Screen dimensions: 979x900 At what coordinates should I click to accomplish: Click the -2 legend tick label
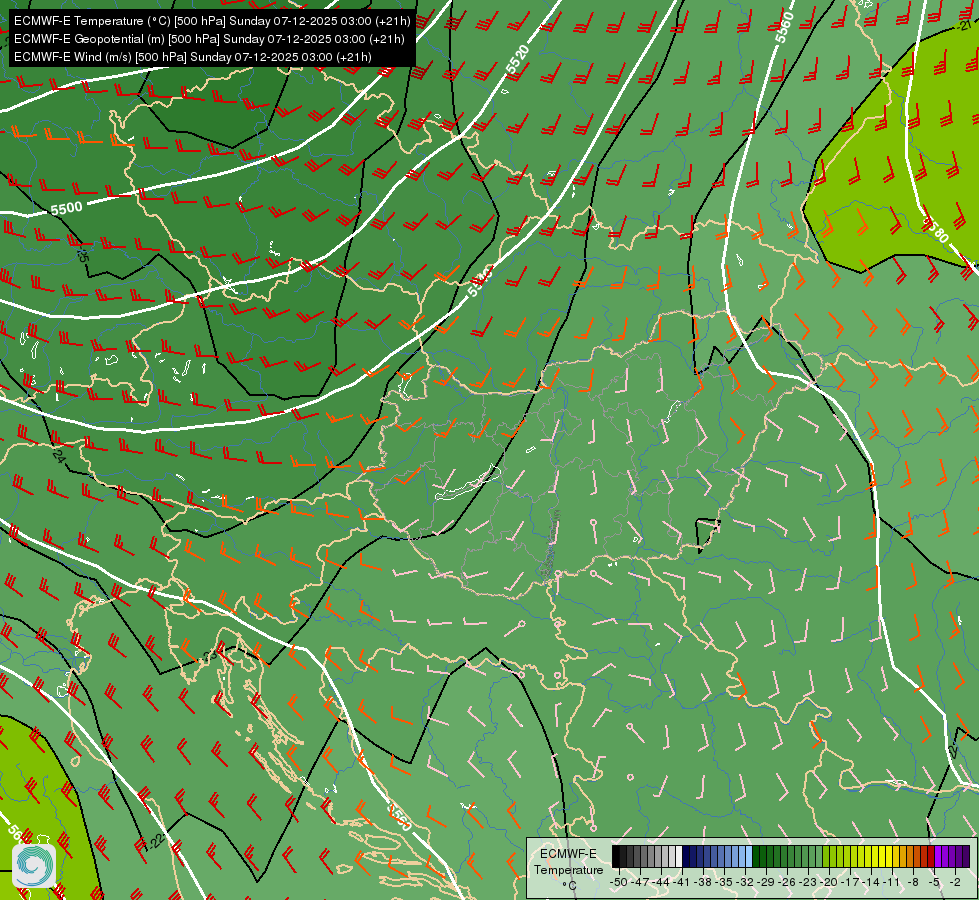click(x=955, y=883)
